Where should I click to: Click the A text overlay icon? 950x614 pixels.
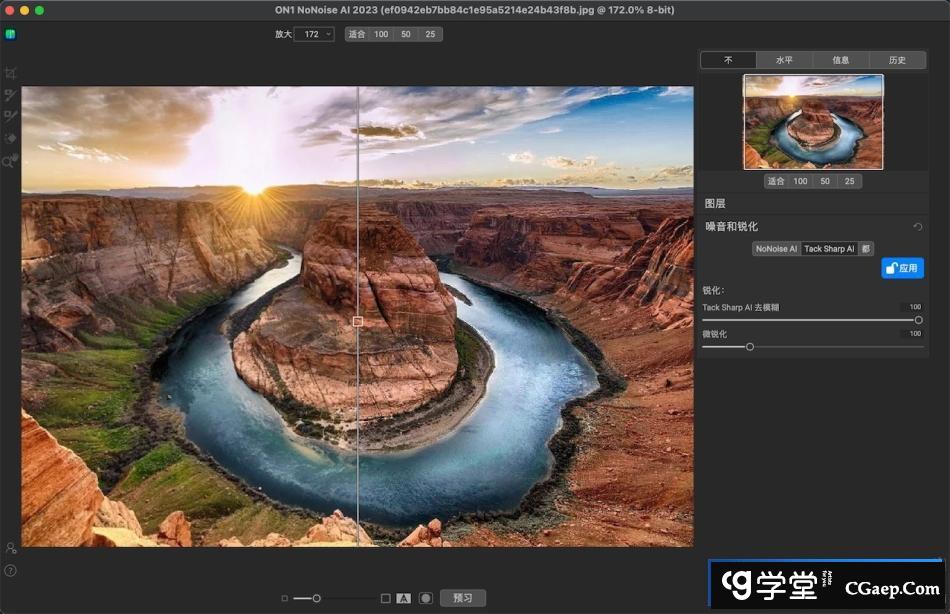click(x=403, y=598)
